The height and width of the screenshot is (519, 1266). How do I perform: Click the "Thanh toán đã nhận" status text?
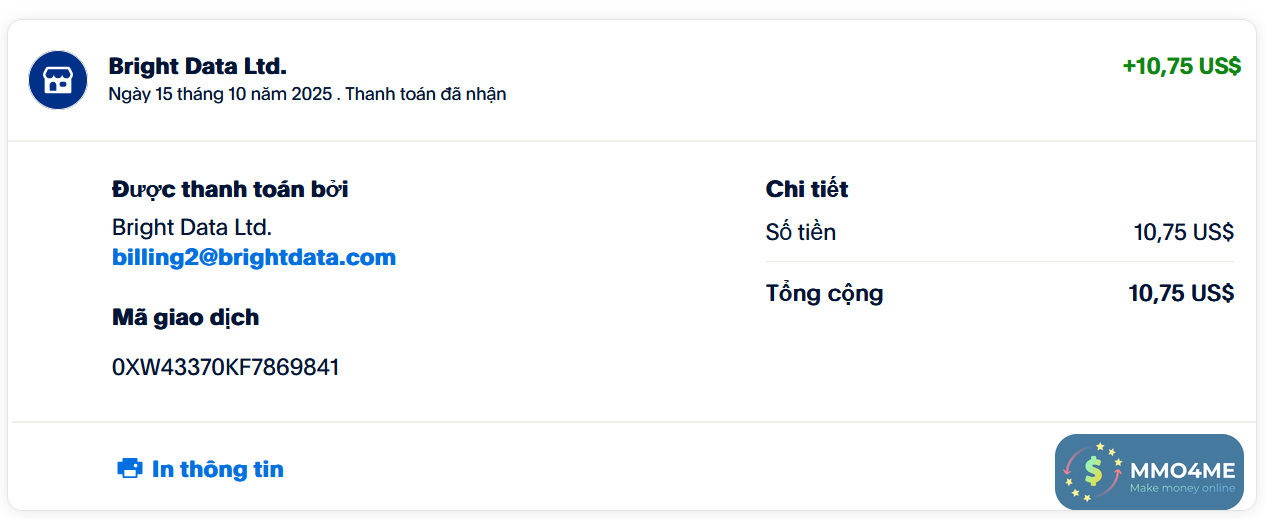(426, 94)
